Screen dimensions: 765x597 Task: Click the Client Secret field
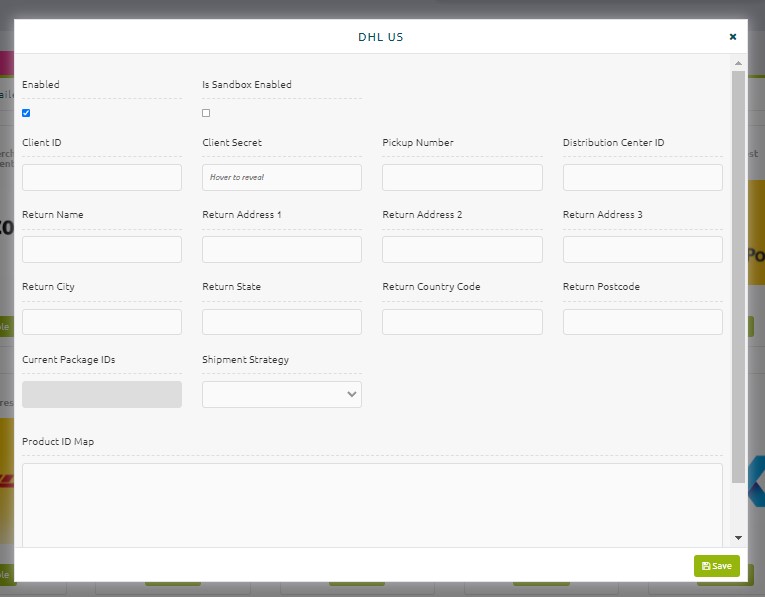[x=282, y=177]
